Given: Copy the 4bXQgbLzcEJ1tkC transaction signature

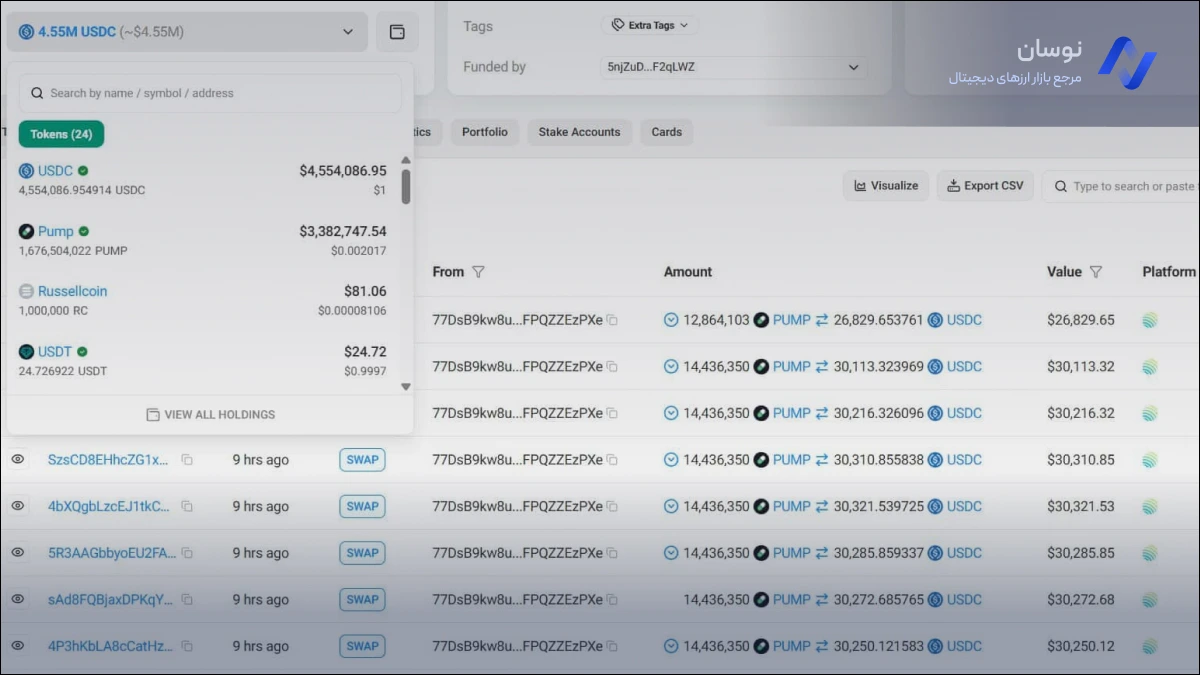Looking at the screenshot, I should 187,507.
